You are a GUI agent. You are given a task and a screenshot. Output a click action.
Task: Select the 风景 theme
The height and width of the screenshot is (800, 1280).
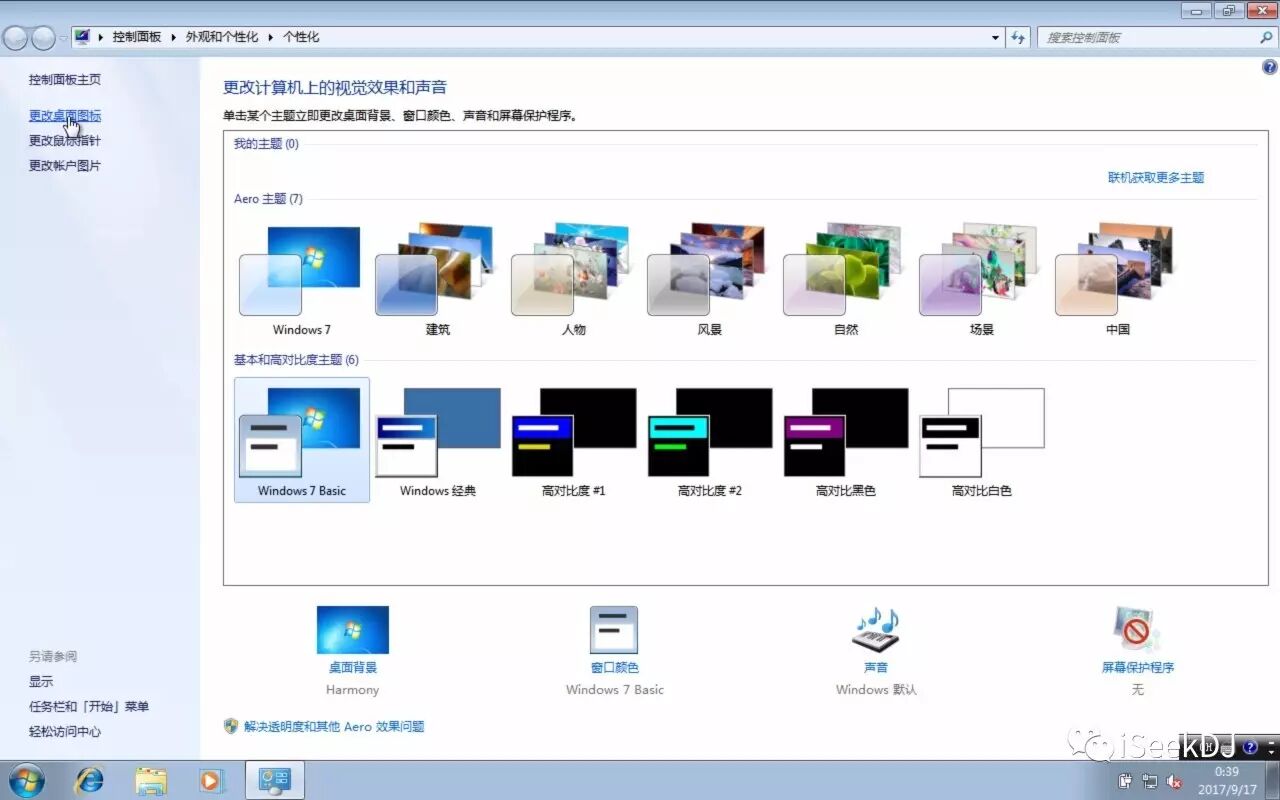709,280
